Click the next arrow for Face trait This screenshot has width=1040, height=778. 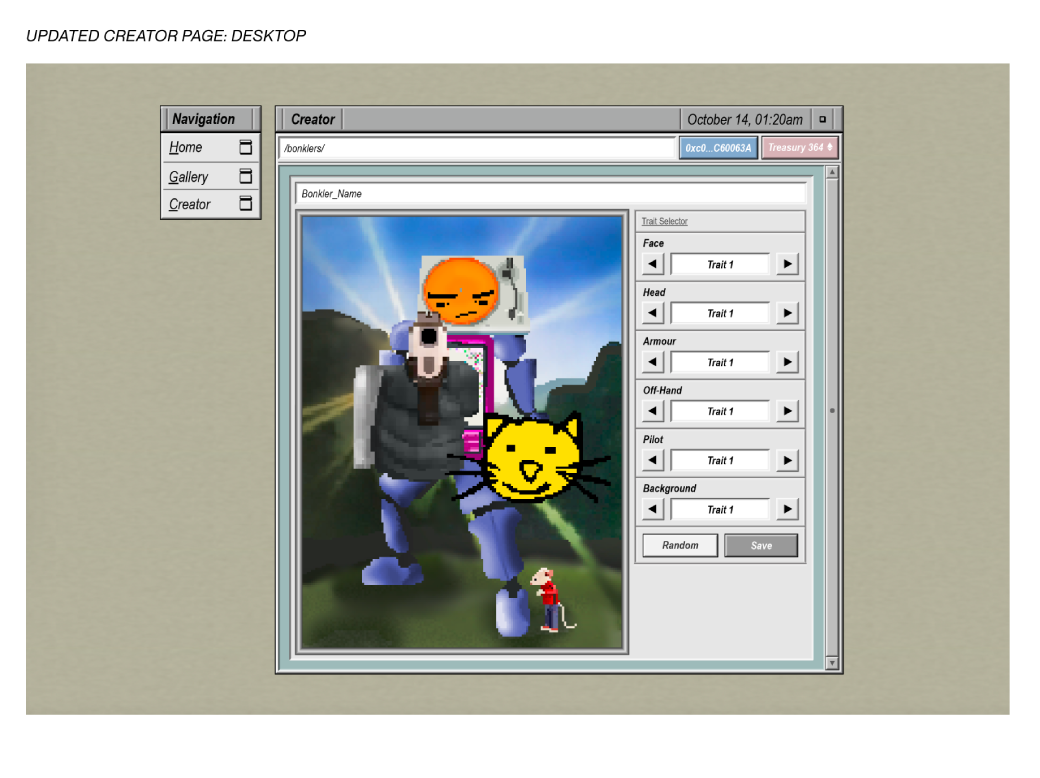coord(787,264)
